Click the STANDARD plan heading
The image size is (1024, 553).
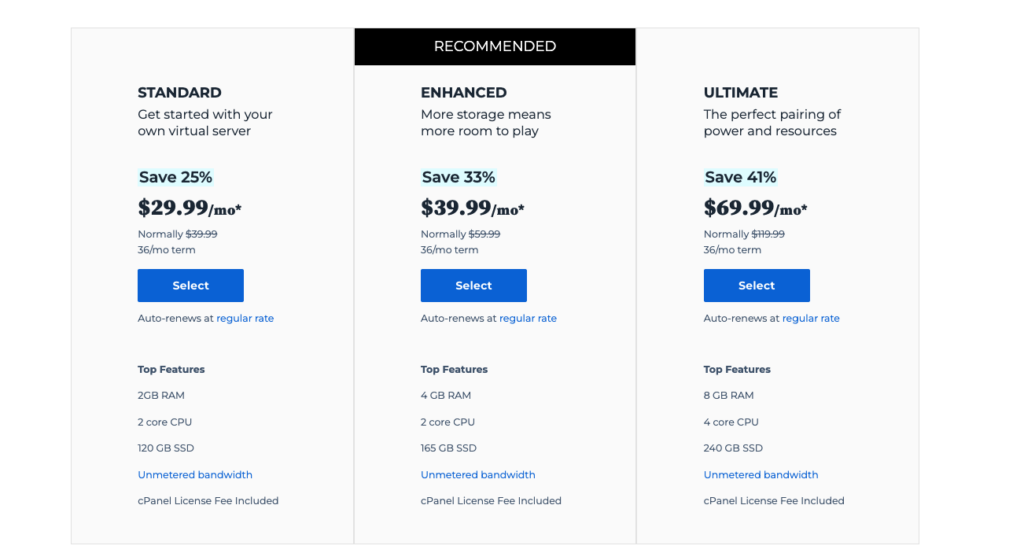(180, 93)
